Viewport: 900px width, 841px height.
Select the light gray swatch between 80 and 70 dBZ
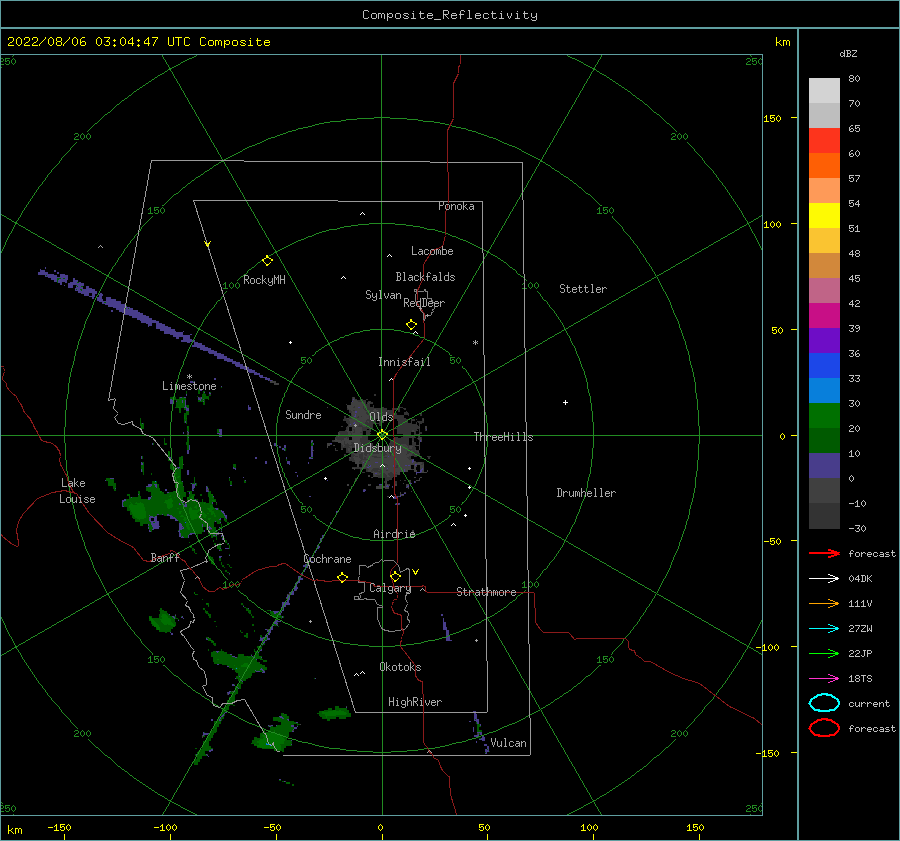[x=824, y=90]
